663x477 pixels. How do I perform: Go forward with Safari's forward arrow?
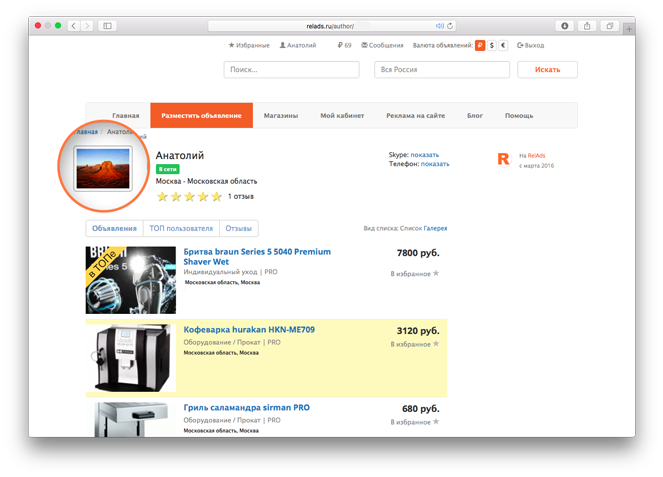pos(87,26)
